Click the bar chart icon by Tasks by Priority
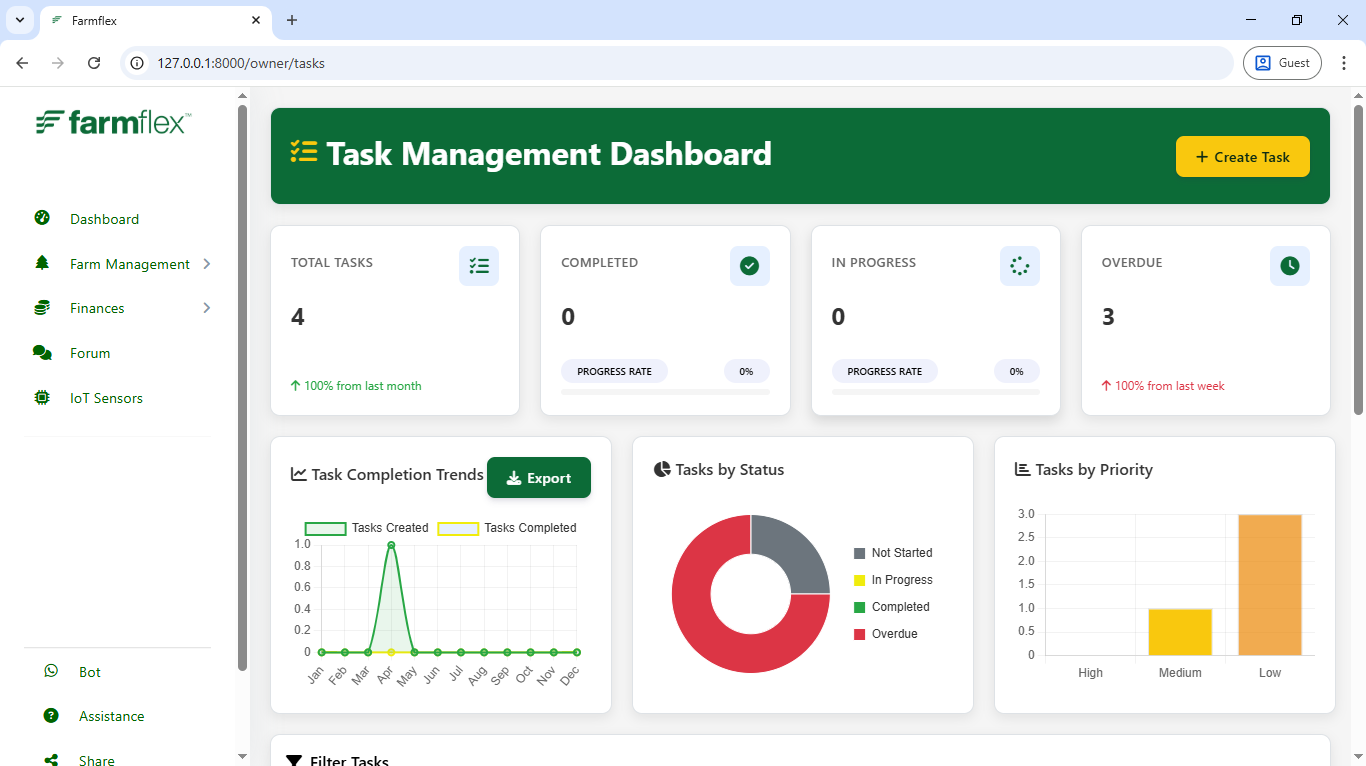 pos(1022,469)
